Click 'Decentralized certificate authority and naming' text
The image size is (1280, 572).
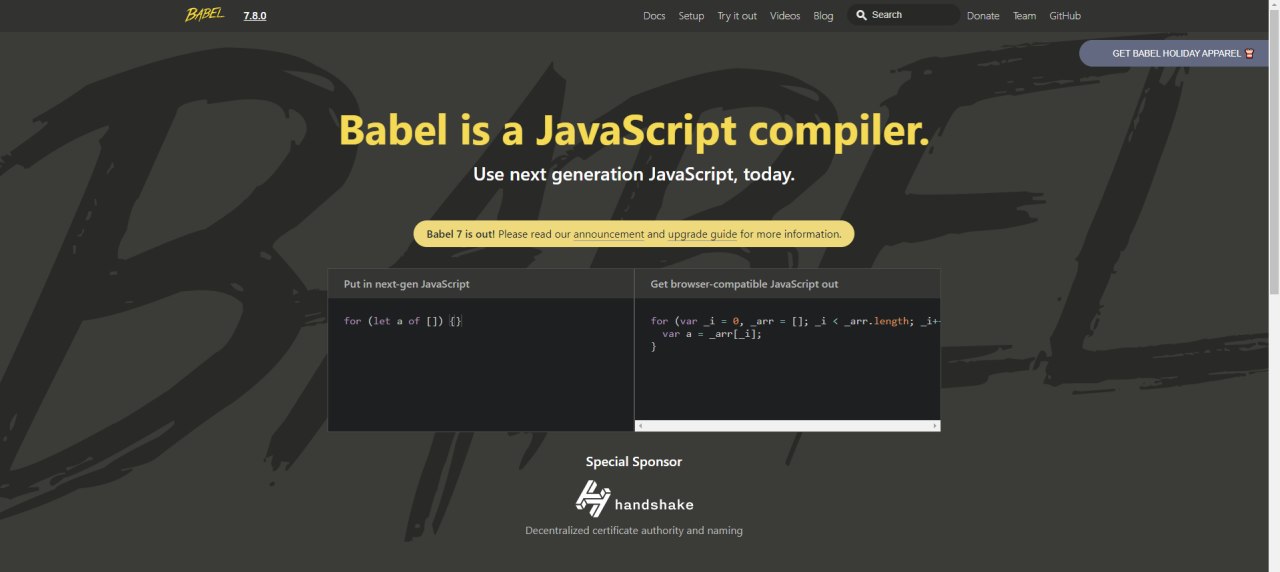634,530
